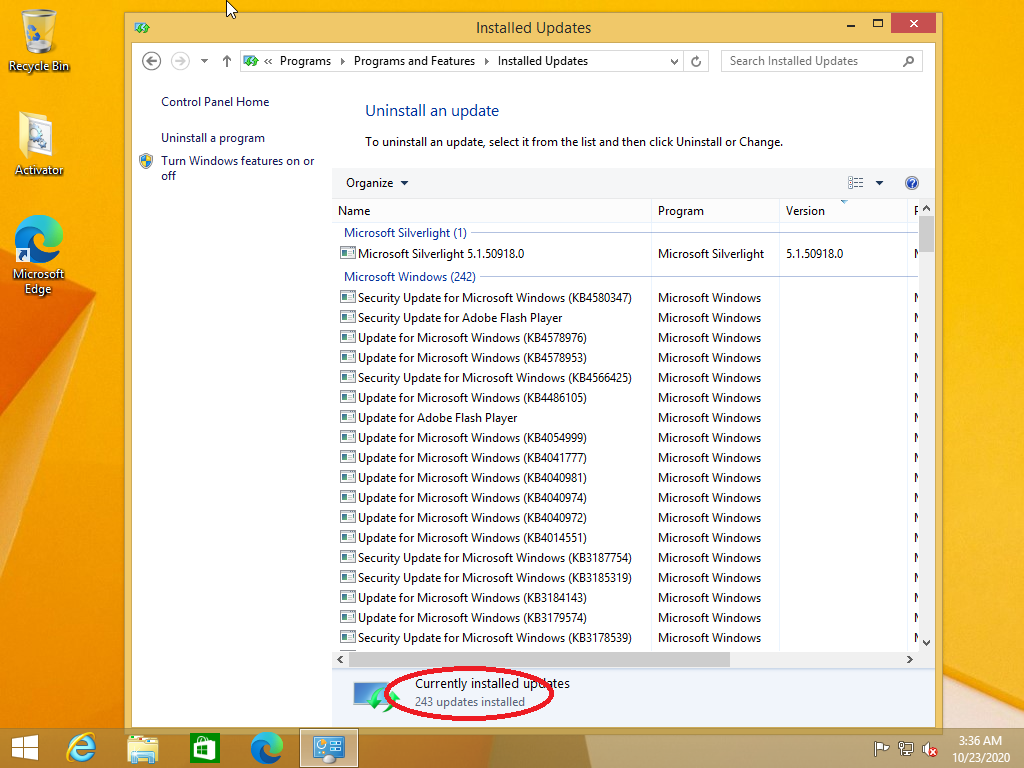1024x768 pixels.
Task: Select Update KB3184143
Action: click(464, 598)
